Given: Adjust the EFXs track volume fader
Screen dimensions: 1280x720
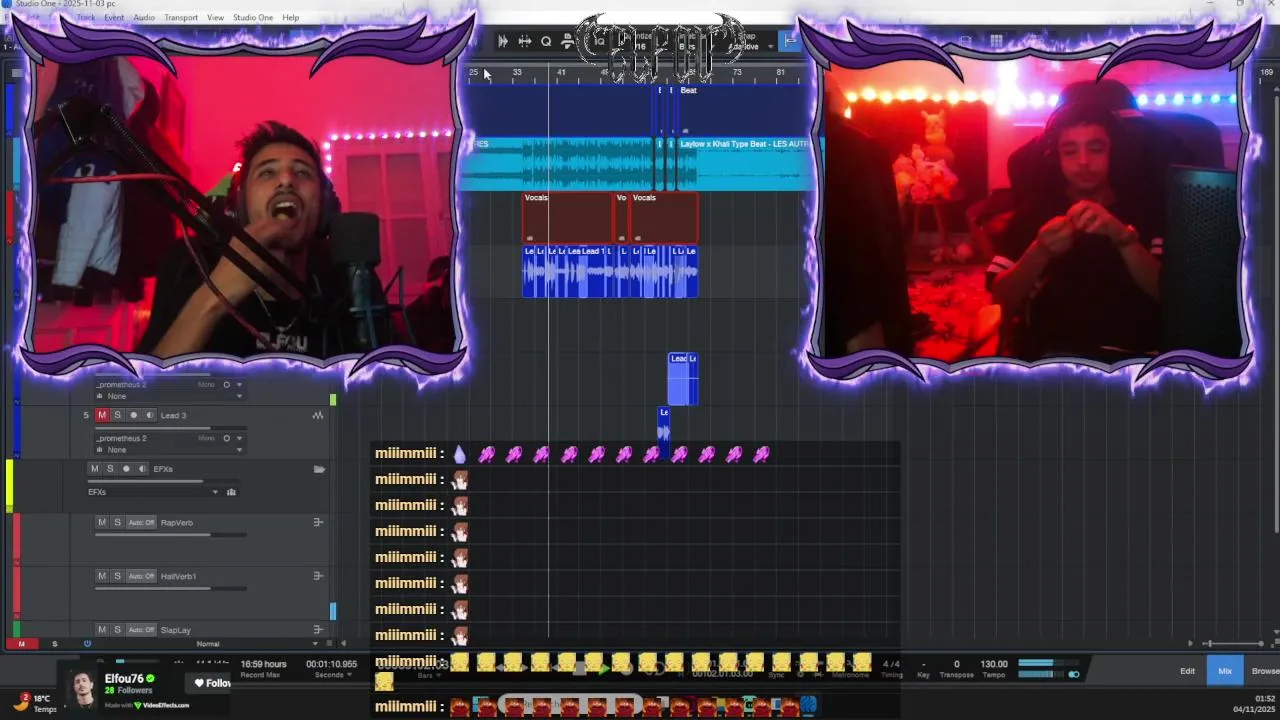Looking at the screenshot, I should click(x=164, y=481).
